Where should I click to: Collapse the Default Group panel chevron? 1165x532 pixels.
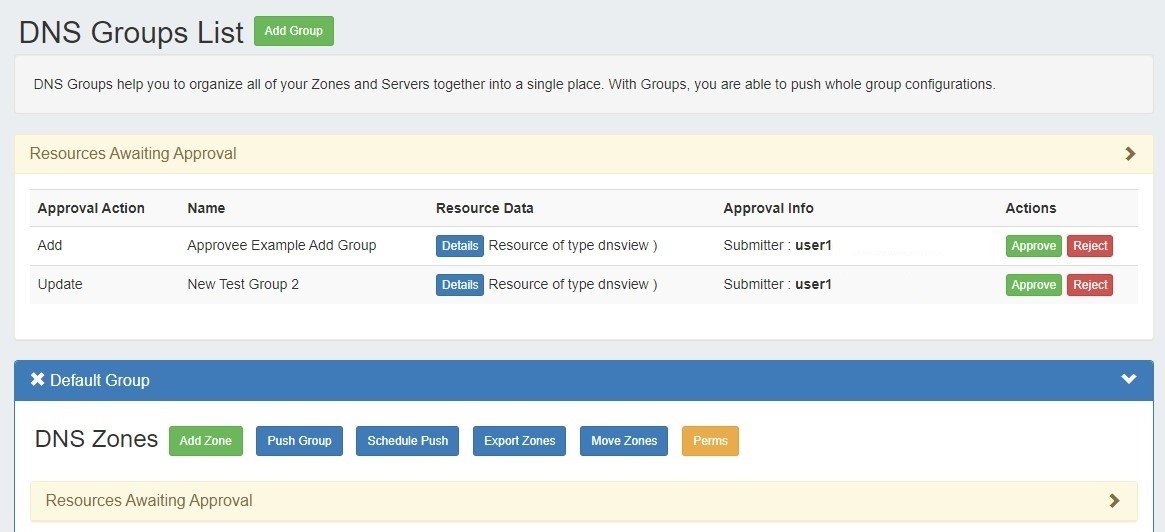coord(1129,380)
